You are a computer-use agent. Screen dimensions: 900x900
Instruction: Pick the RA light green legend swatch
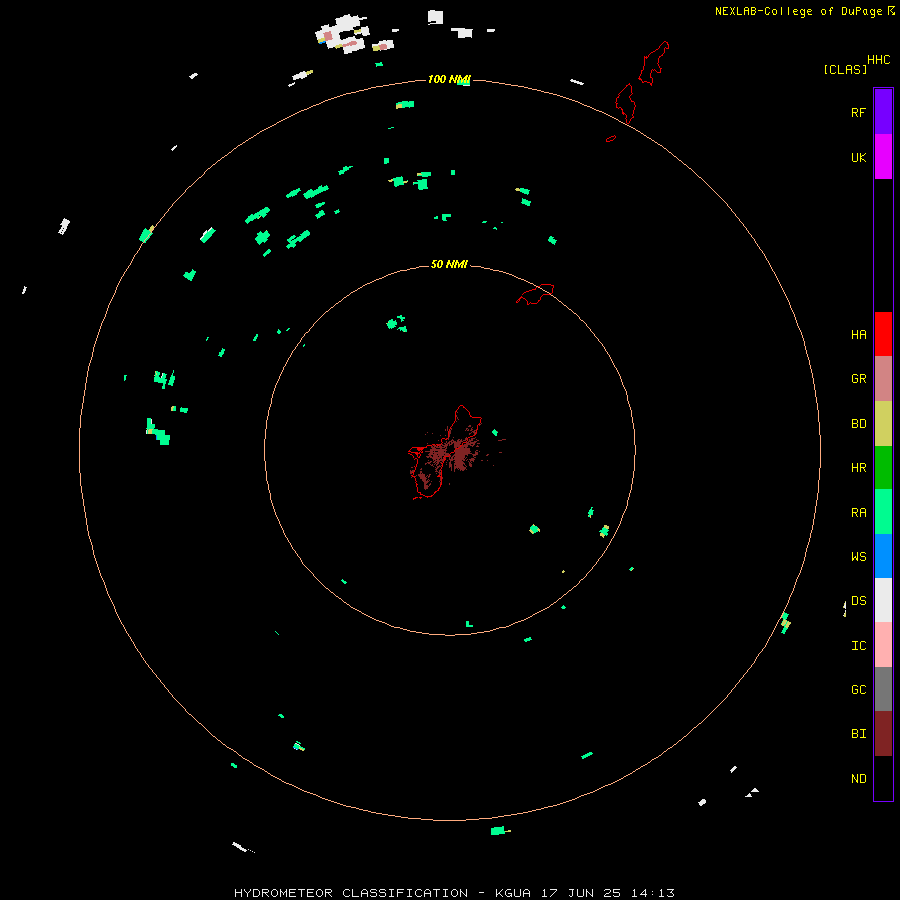883,511
